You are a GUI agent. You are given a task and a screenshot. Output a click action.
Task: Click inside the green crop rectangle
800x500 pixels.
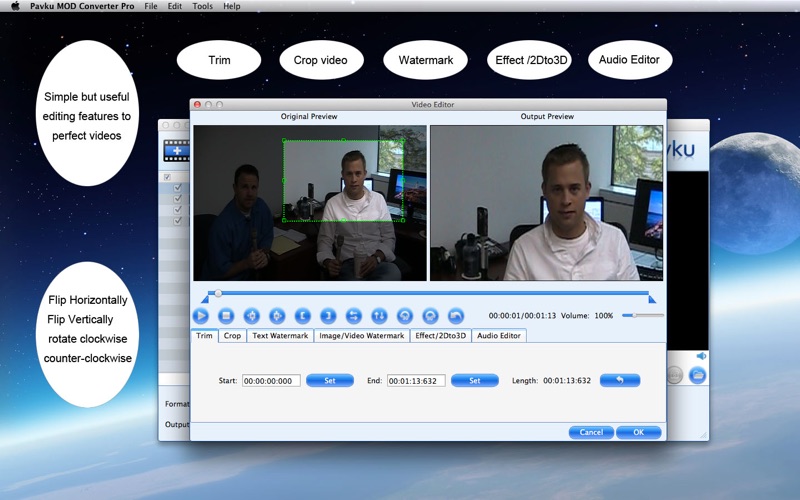[344, 180]
